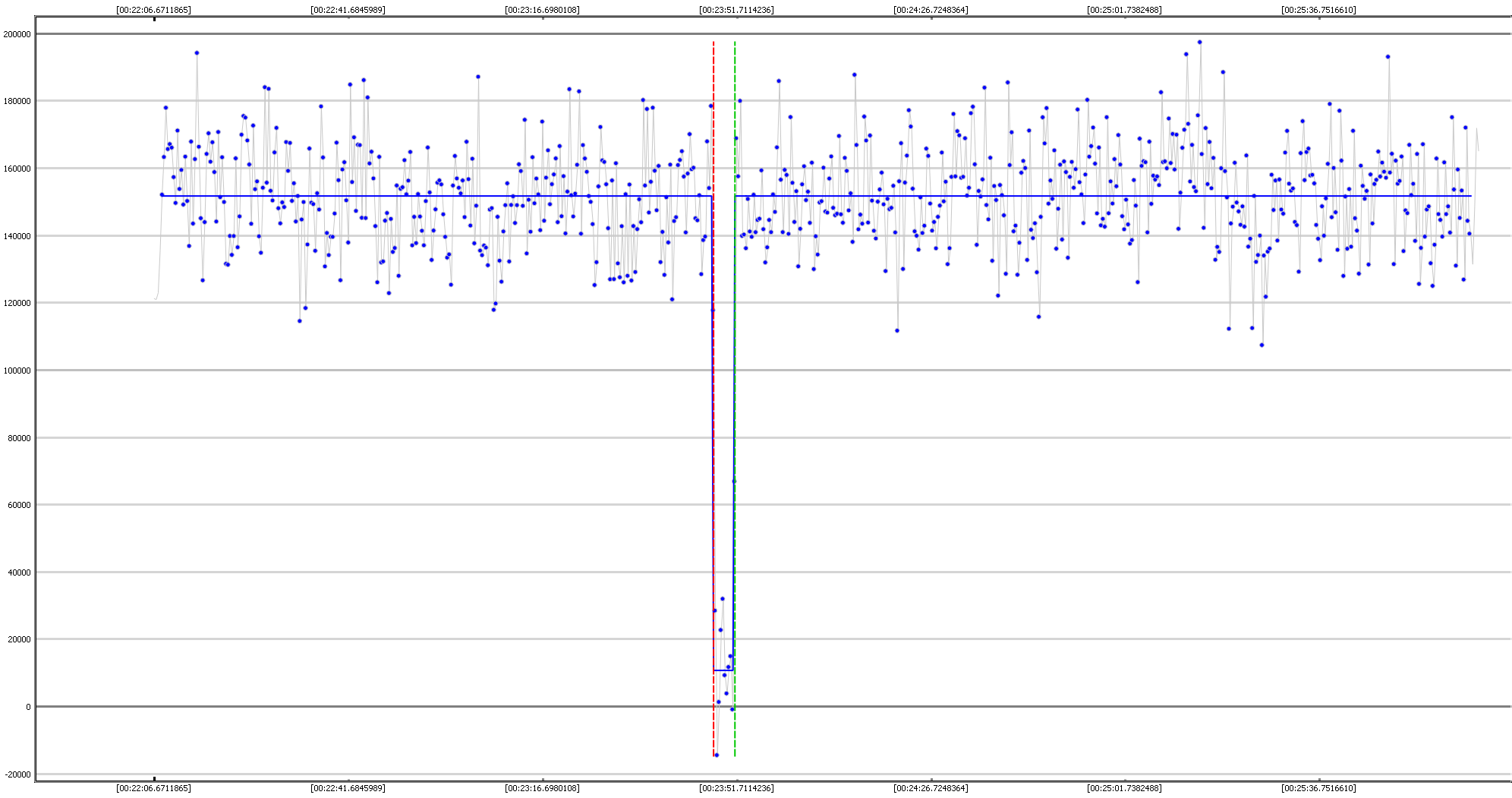
Task: Click the 160000 y-axis label
Action: pos(17,169)
